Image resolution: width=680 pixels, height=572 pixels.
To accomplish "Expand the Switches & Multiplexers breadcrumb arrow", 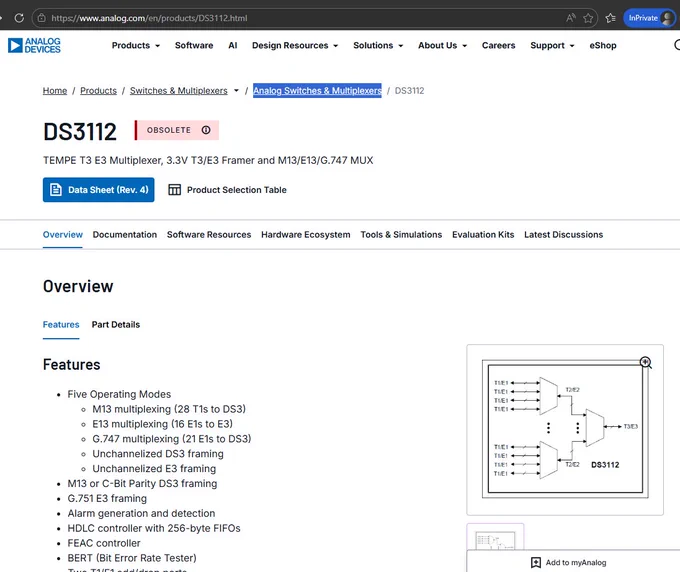I will 236,91.
